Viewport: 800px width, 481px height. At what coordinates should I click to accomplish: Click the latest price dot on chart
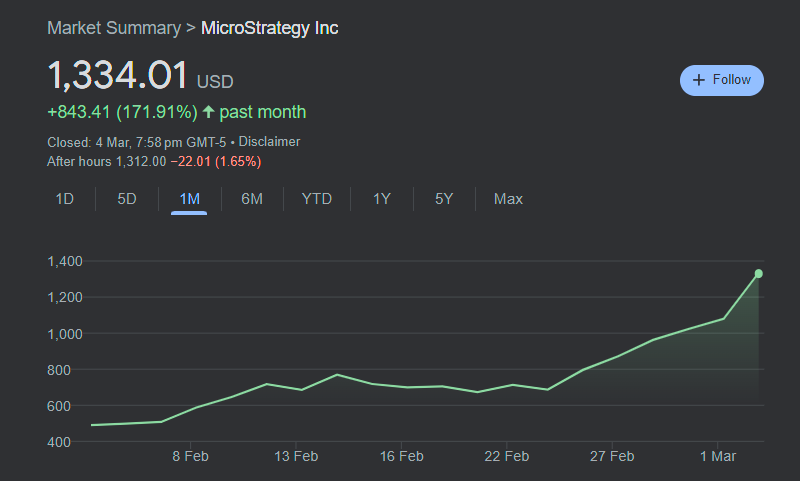759,274
